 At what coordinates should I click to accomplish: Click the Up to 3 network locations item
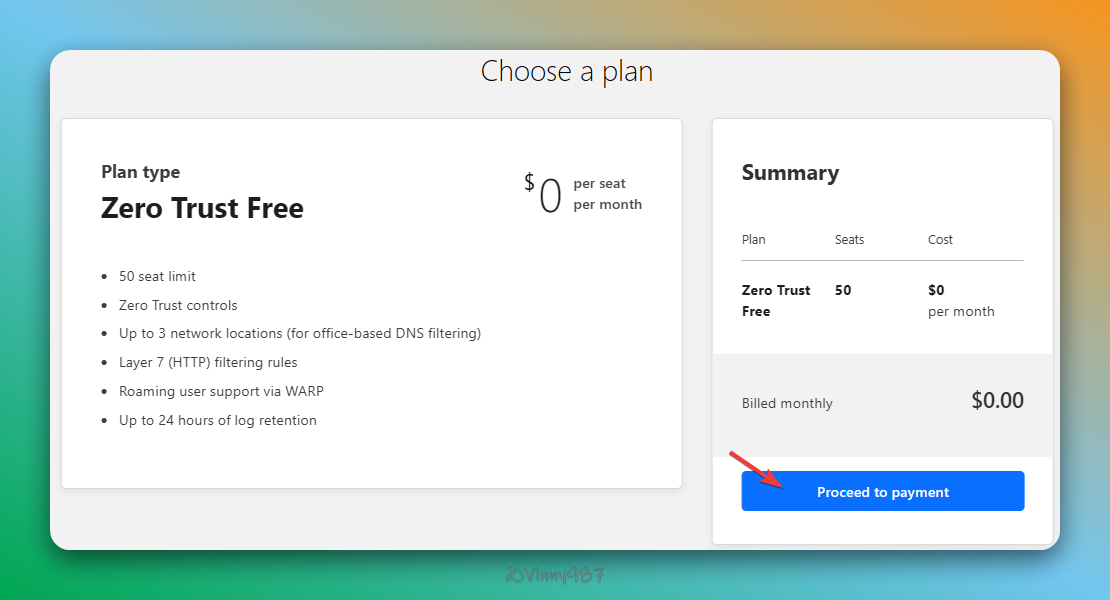tap(299, 333)
